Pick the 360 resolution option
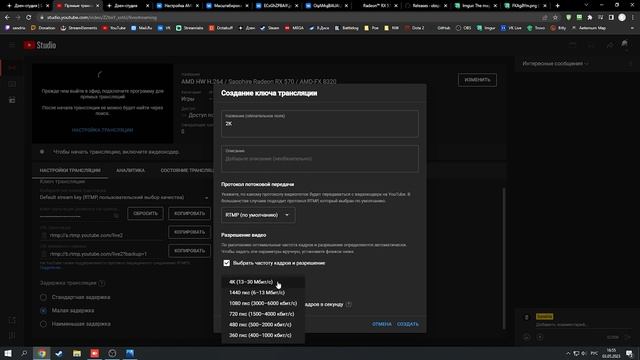Viewport: 640px width, 360px height. (263, 335)
